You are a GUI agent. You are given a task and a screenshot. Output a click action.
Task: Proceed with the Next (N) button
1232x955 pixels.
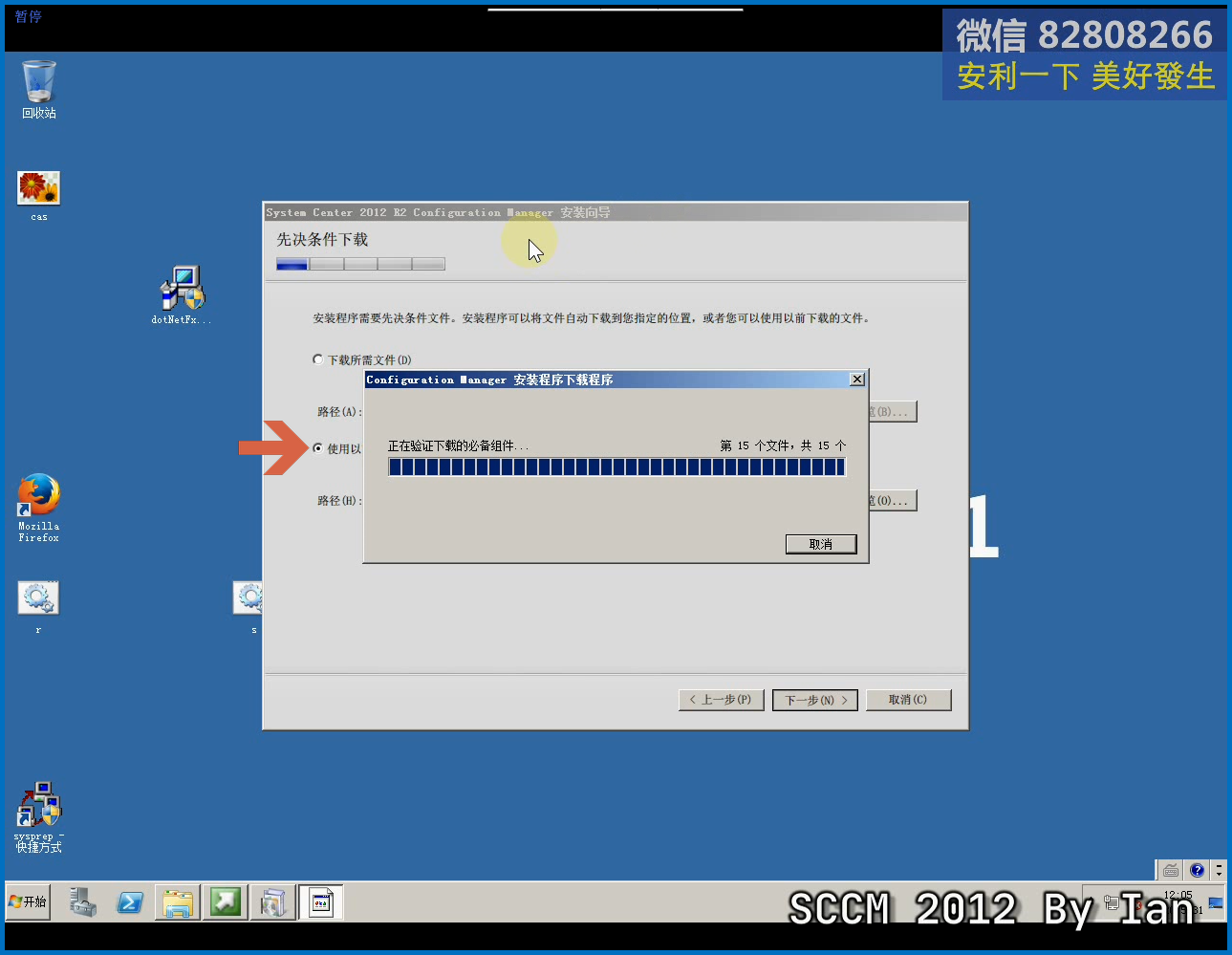815,700
